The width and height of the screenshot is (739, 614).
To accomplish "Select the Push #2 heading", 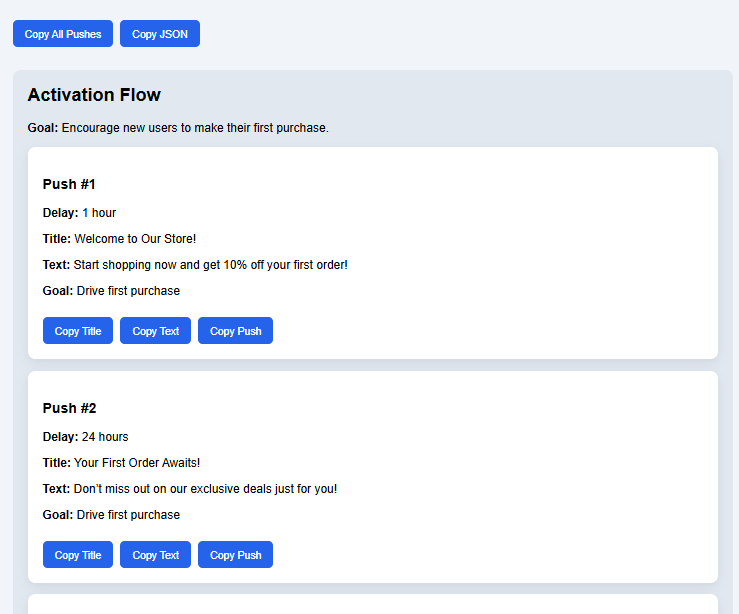I will coord(69,408).
